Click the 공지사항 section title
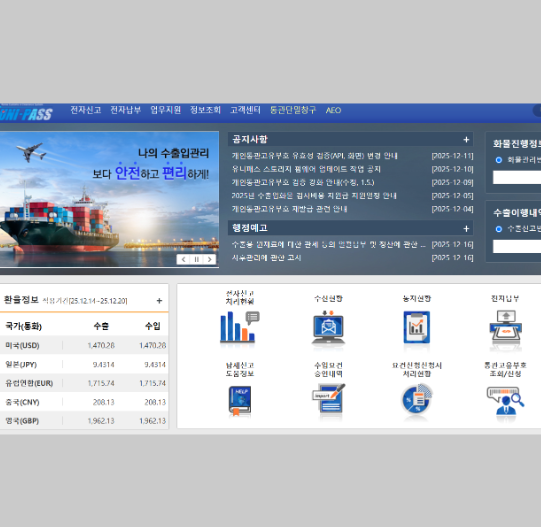 250,139
